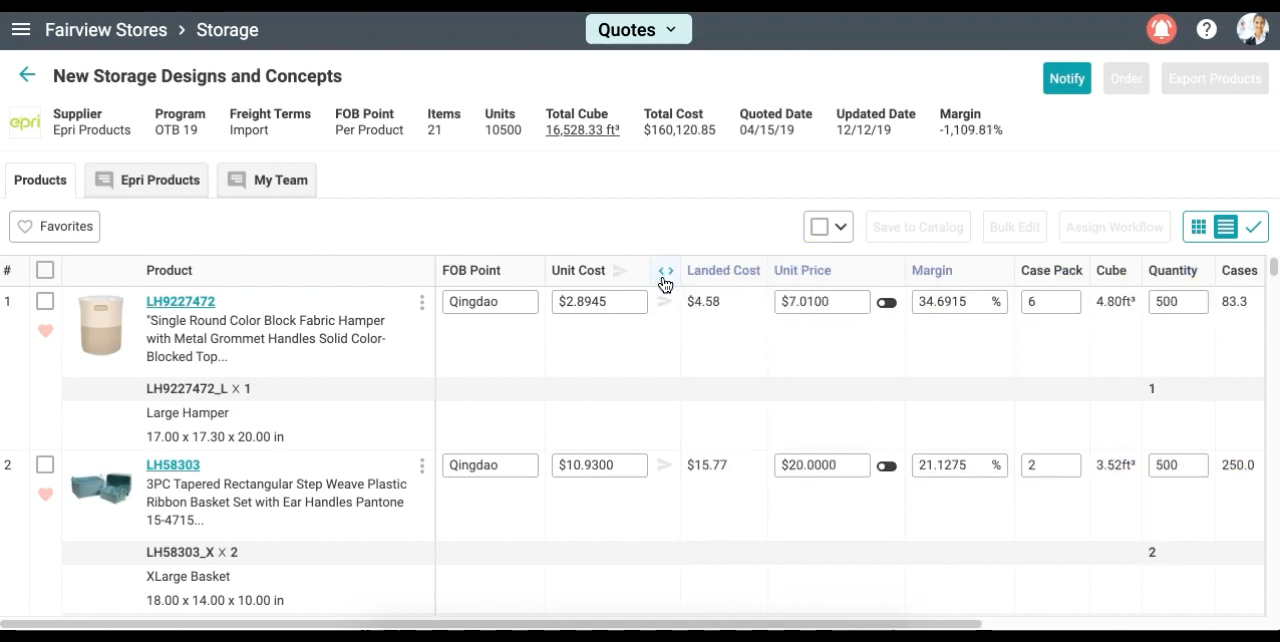Click the Unit Cost field for LH9227472

[599, 301]
